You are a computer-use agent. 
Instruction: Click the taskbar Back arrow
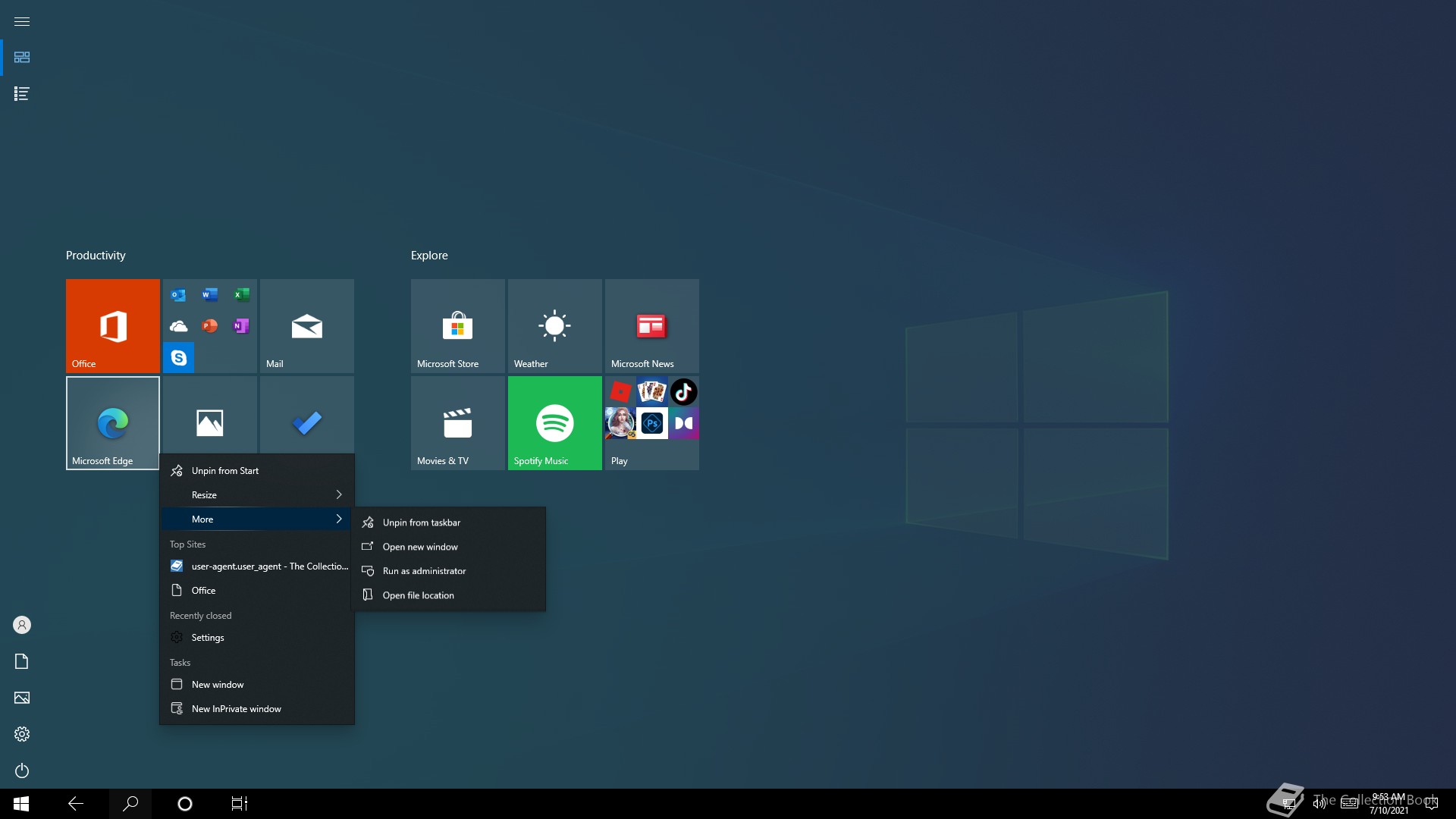76,804
